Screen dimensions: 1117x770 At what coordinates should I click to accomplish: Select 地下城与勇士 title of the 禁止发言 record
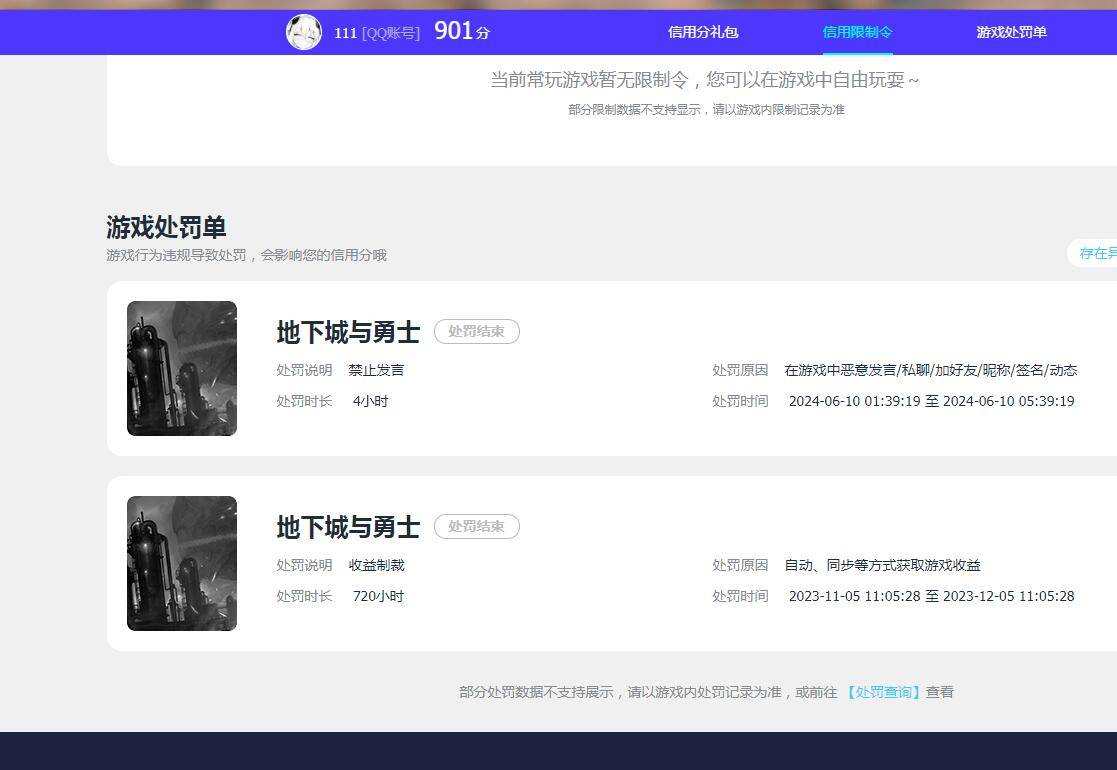click(348, 332)
